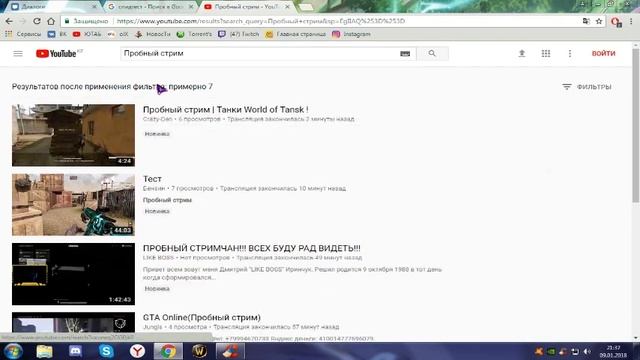Image resolution: width=640 pixels, height=360 pixels.
Task: Reload the page with the refresh icon
Action: (x=37, y=21)
